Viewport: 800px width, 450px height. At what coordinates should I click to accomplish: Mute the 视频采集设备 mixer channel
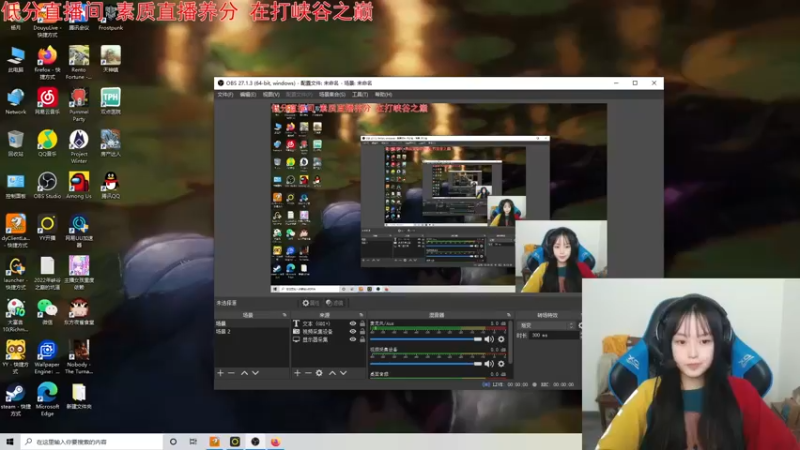pyautogui.click(x=489, y=364)
